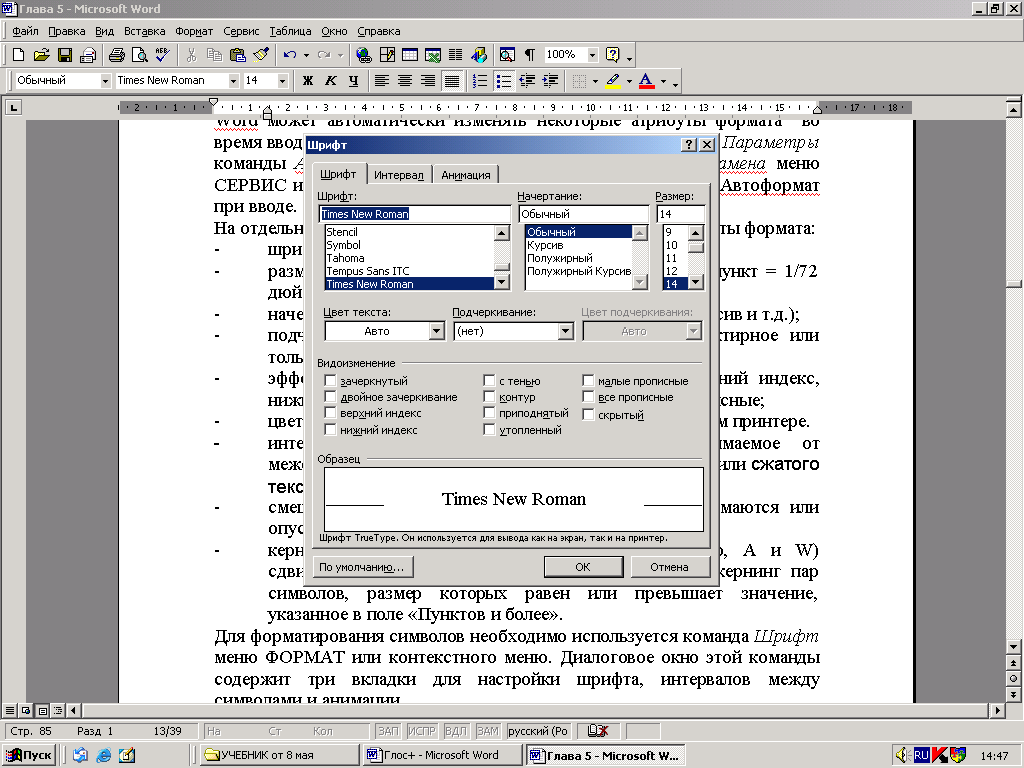Open the Подчеркивание dropdown
Screen dimensions: 1024x768
[x=566, y=331]
